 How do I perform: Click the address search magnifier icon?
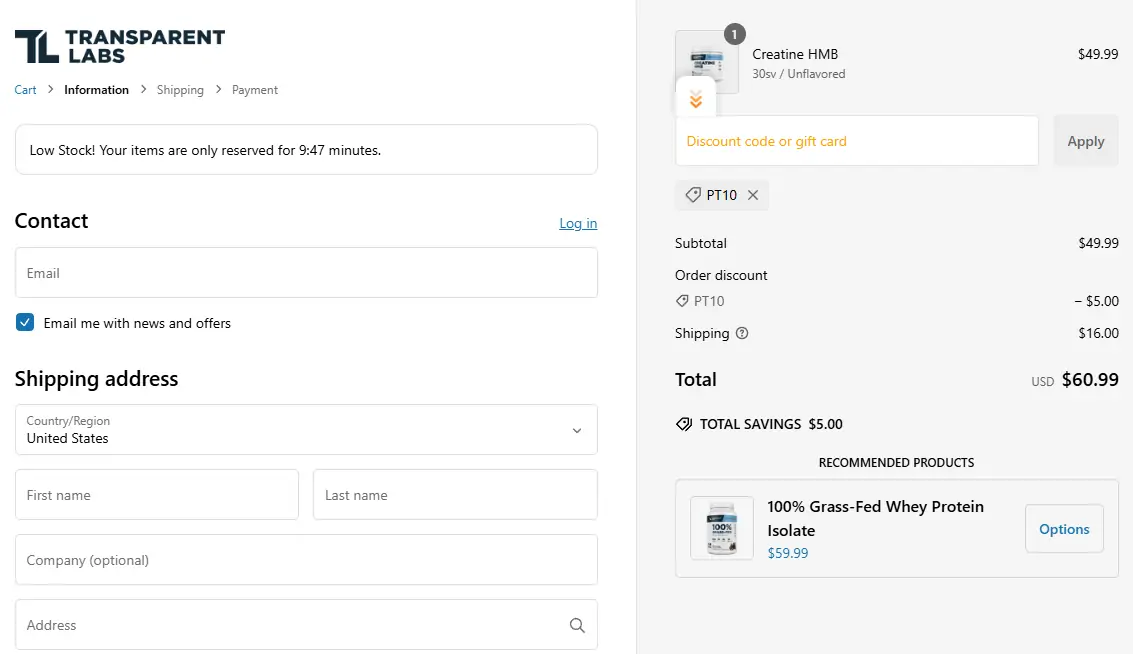pyautogui.click(x=577, y=625)
